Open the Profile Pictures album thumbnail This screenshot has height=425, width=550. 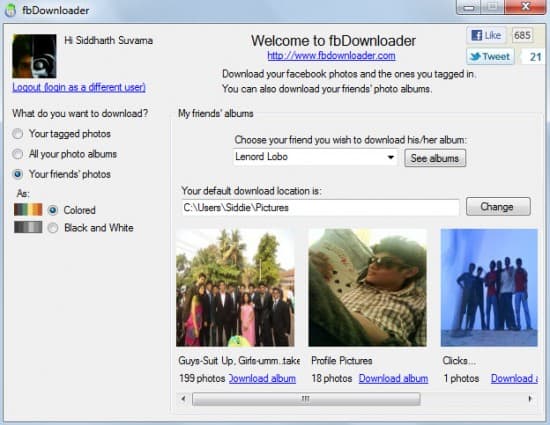point(367,288)
